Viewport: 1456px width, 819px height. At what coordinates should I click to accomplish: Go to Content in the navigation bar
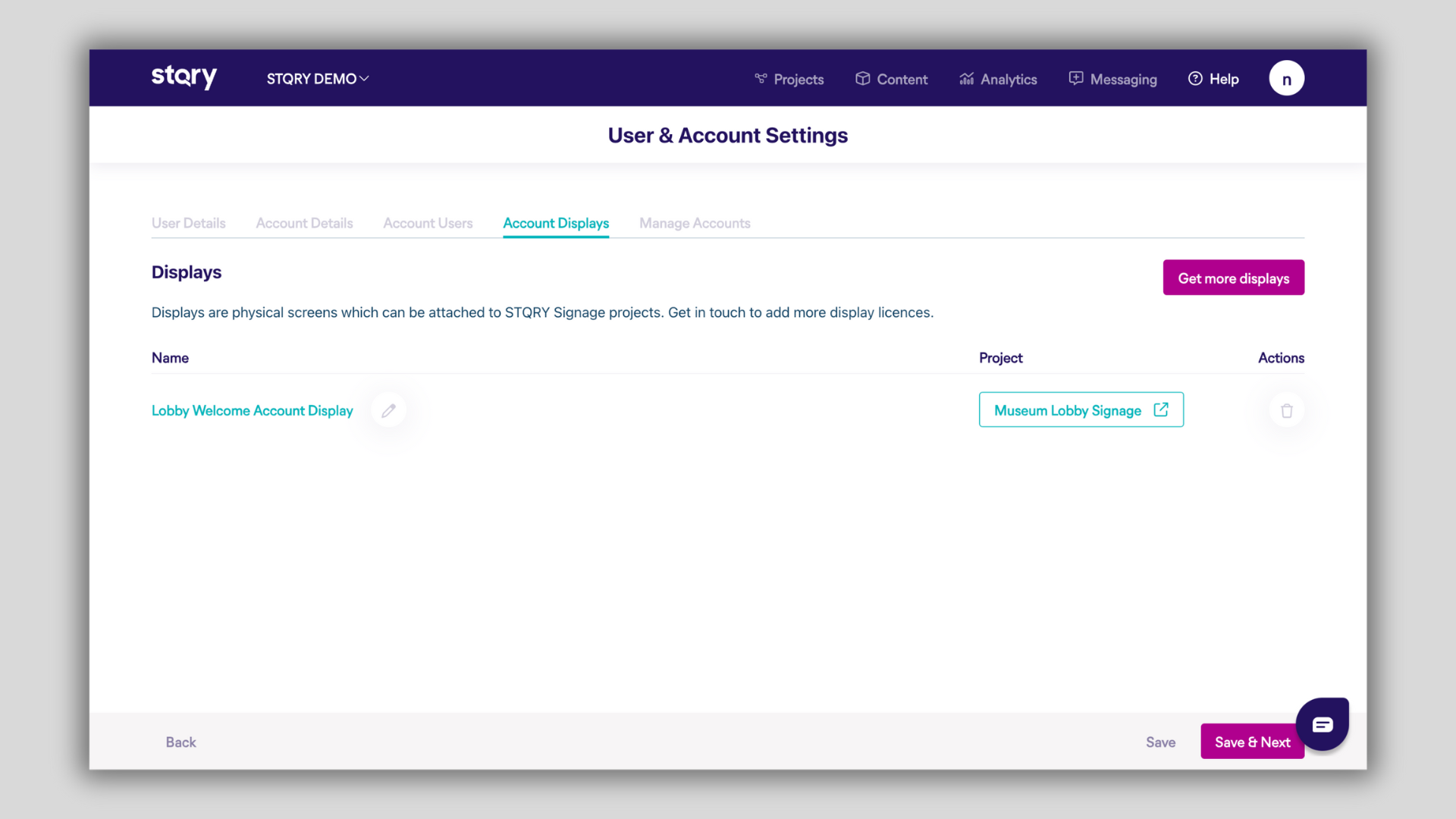[x=891, y=79]
